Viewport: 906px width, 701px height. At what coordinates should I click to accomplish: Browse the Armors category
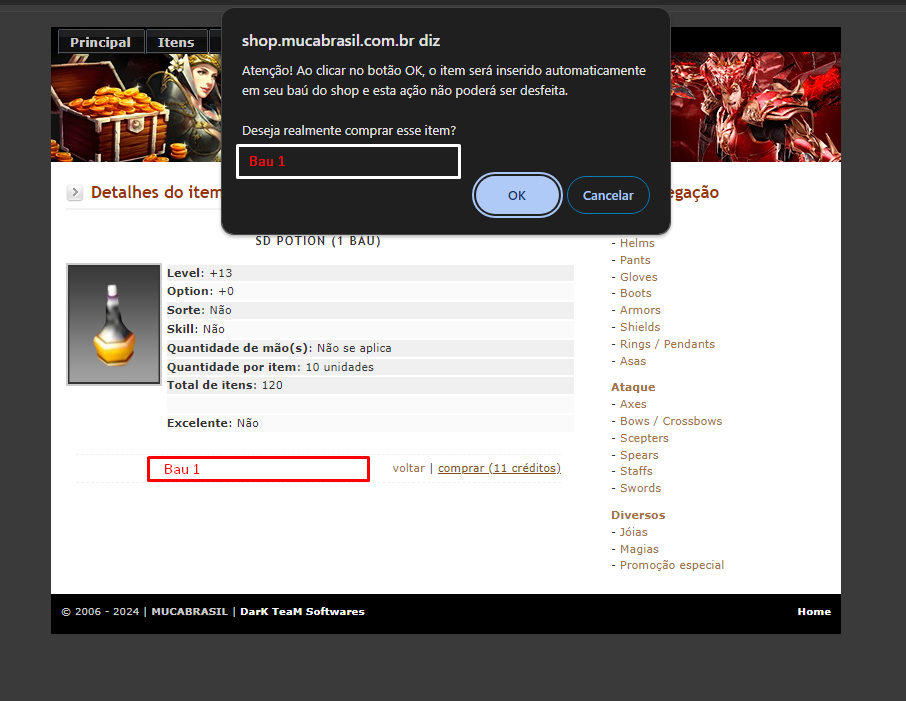coord(639,310)
